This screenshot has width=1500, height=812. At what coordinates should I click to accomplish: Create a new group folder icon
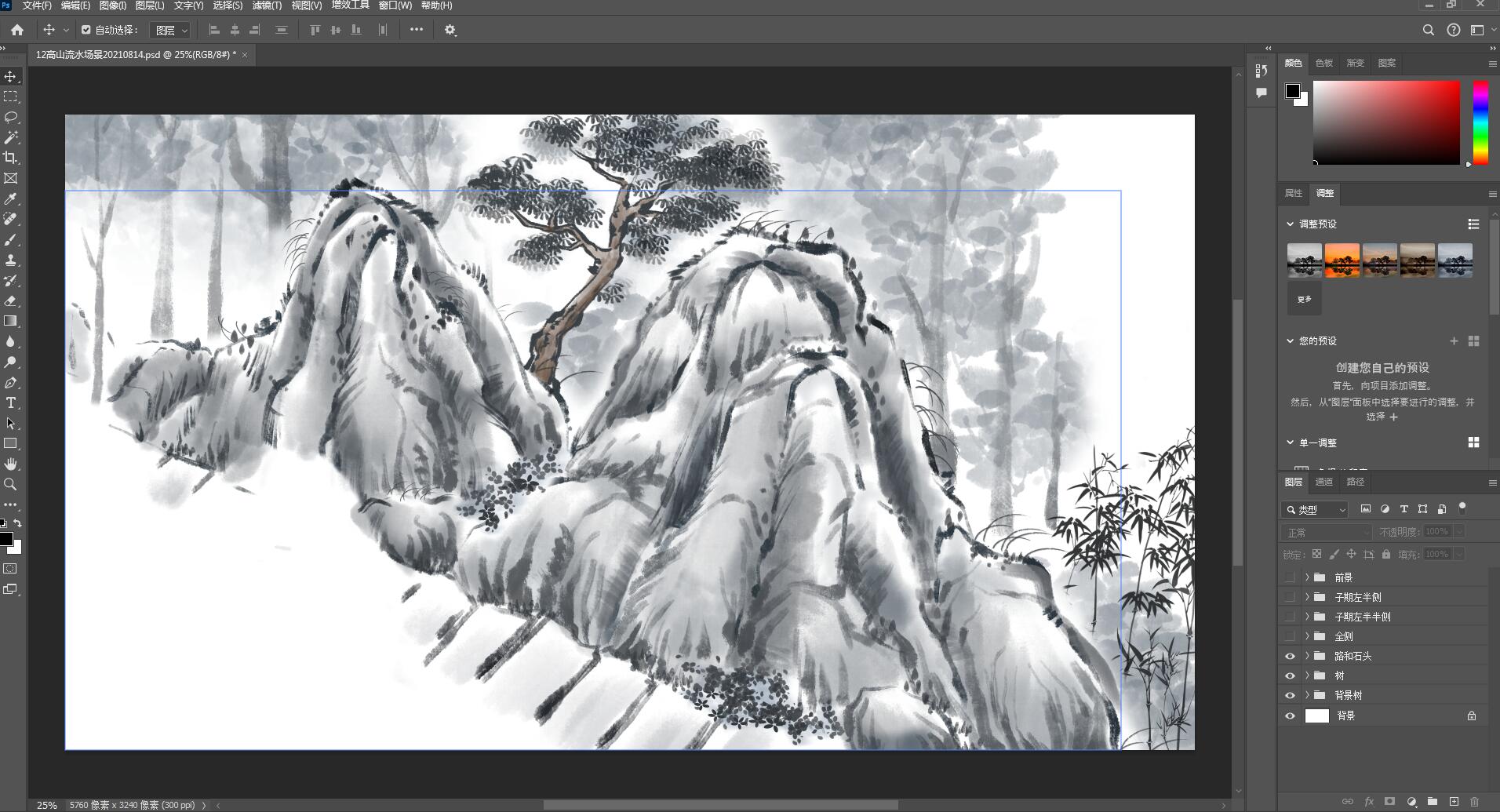pos(1433,801)
